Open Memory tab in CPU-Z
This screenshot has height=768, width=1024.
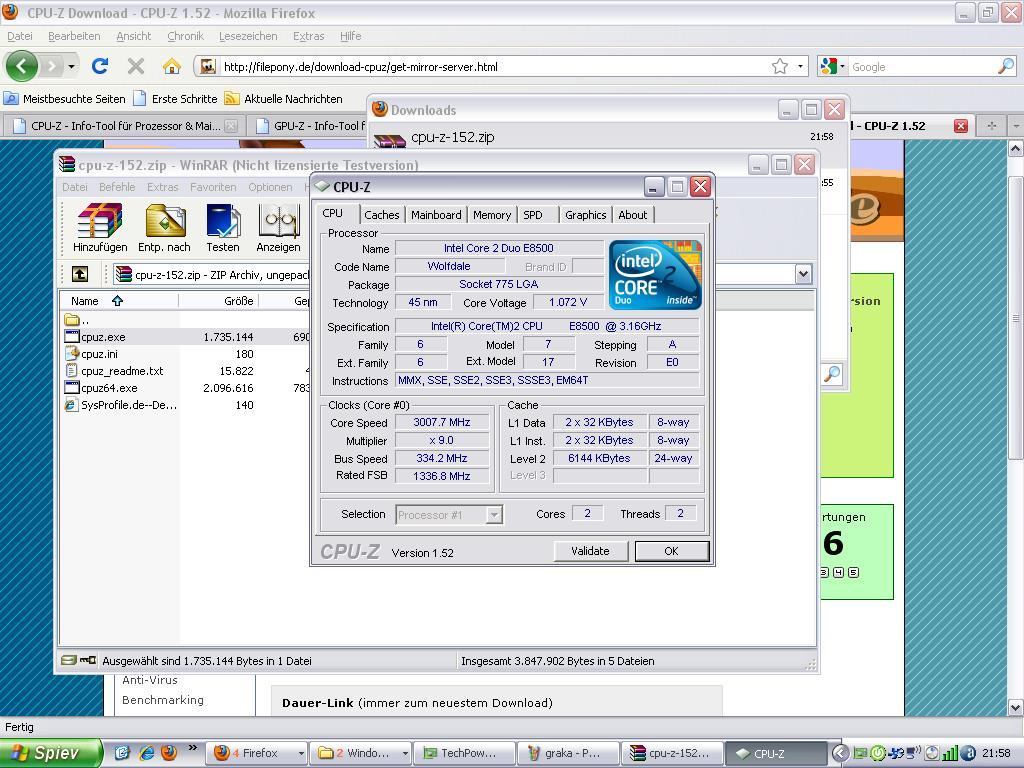pos(492,215)
